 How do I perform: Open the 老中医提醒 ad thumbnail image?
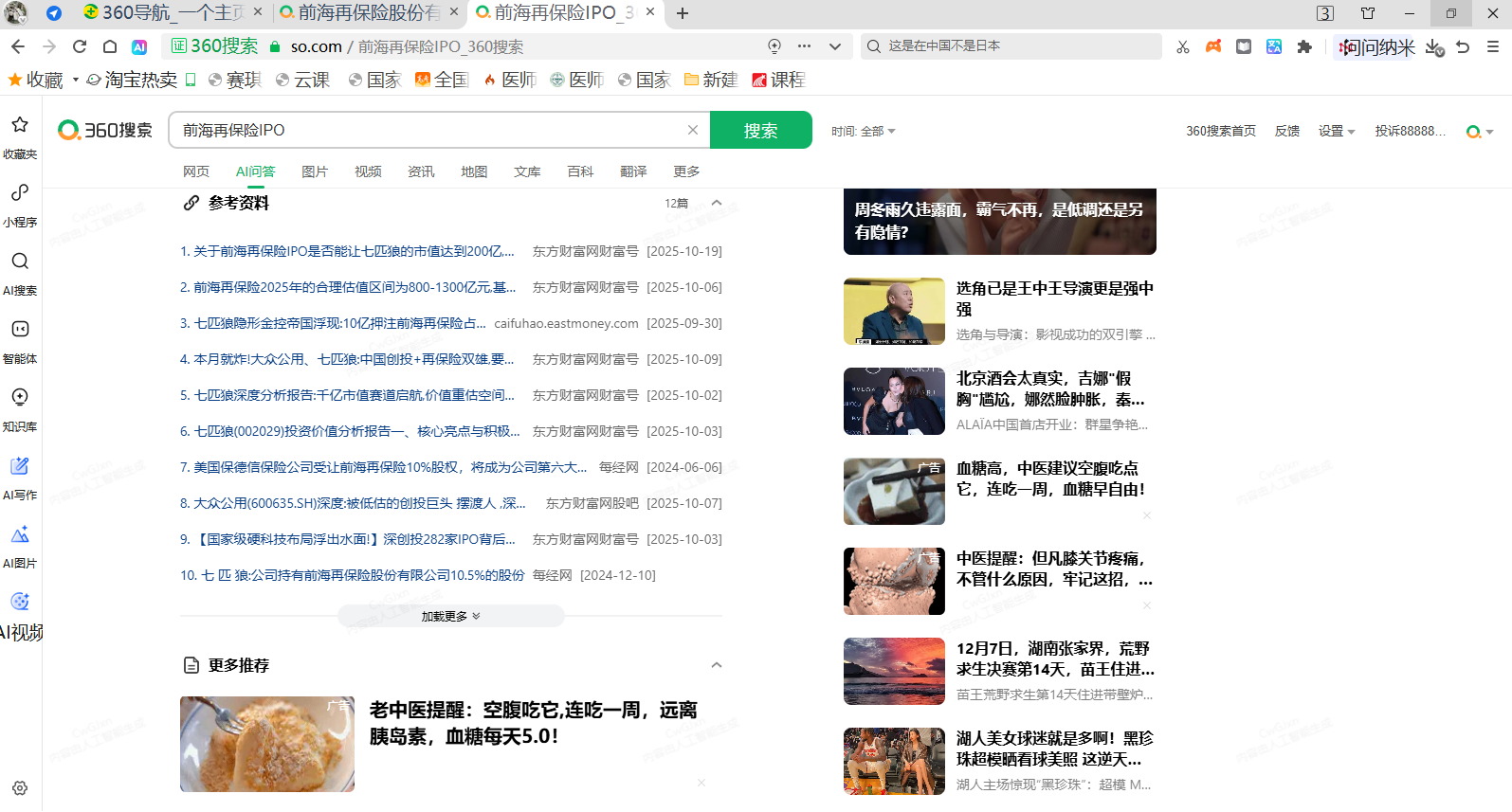tap(267, 744)
